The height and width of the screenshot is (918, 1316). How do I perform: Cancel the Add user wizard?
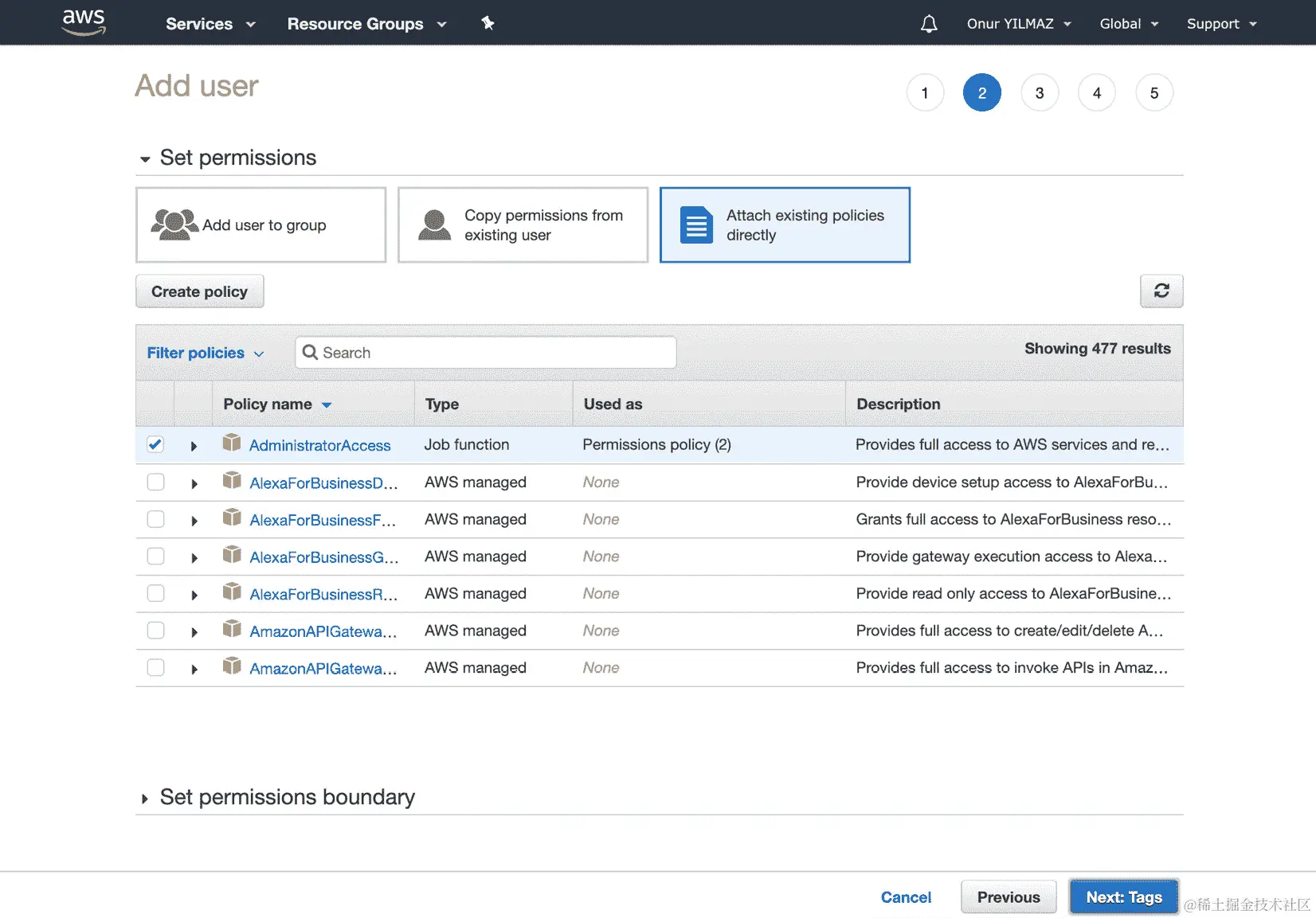point(906,897)
